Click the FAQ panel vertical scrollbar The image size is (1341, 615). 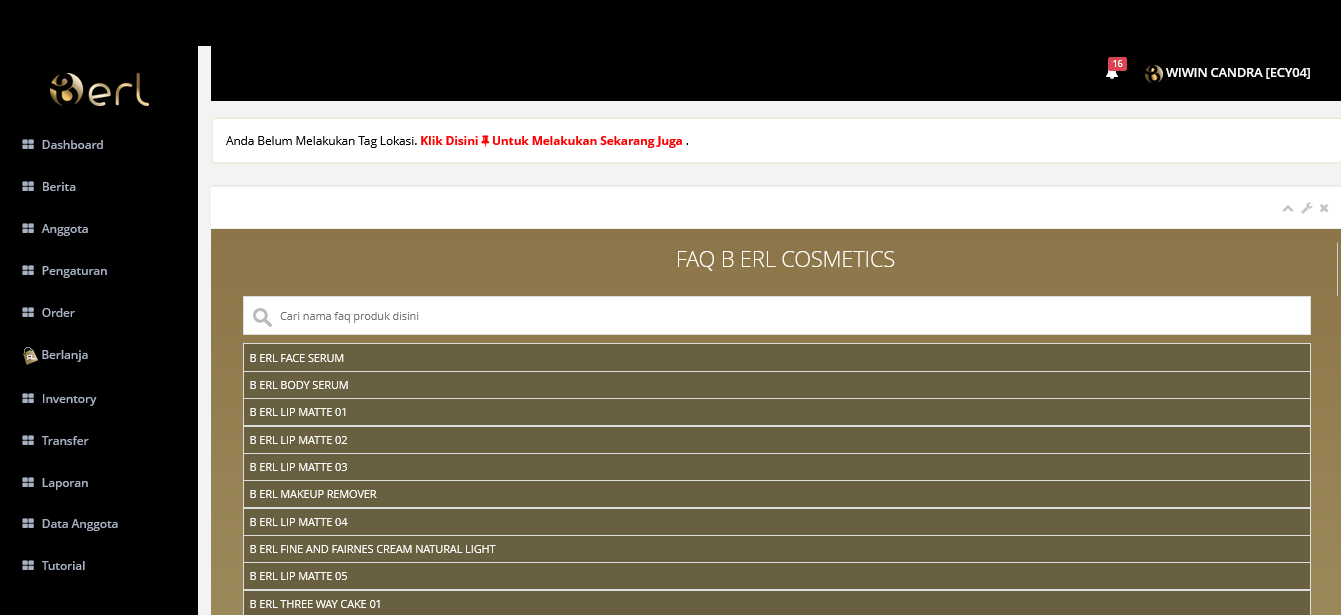pyautogui.click(x=1337, y=270)
